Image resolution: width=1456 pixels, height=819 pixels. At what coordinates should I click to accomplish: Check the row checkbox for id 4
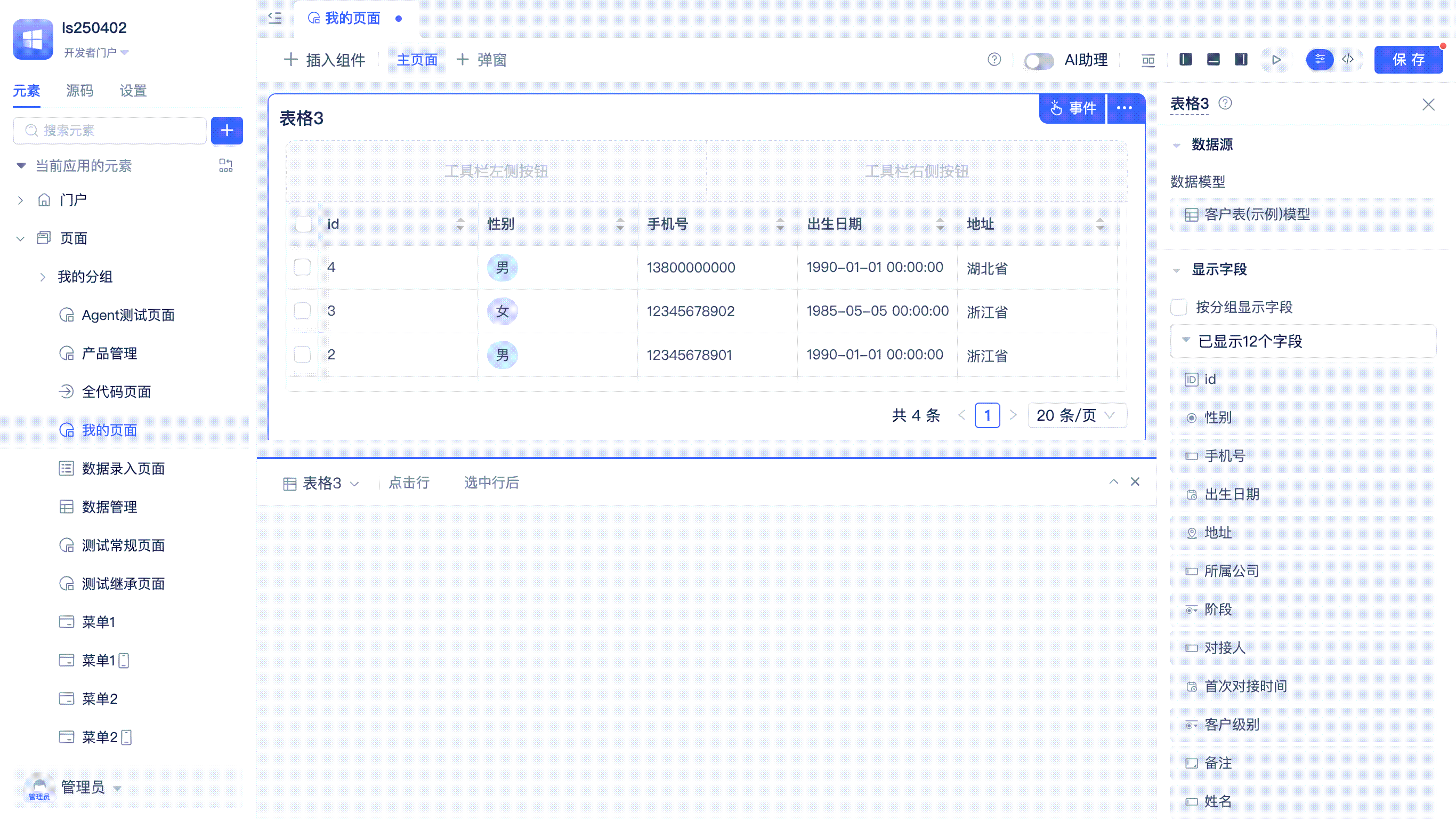point(302,267)
